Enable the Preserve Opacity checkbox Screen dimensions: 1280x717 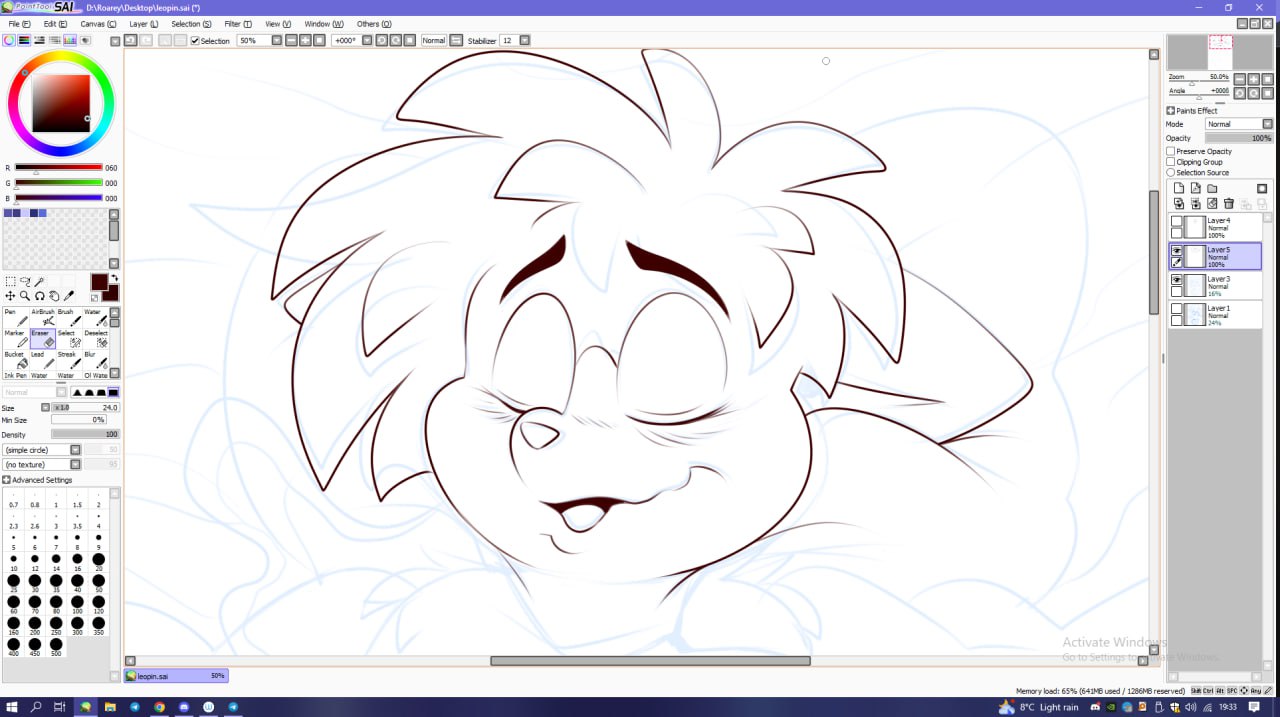coord(1171,151)
